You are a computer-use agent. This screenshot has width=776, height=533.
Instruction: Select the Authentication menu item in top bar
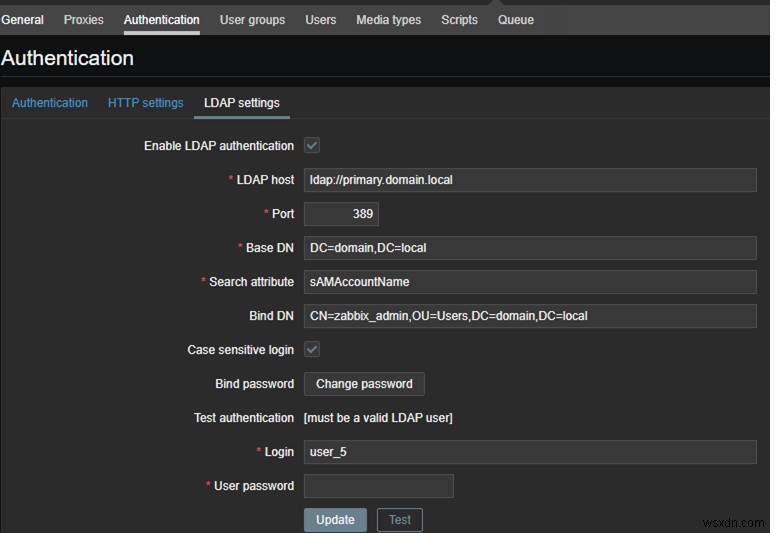coord(161,20)
